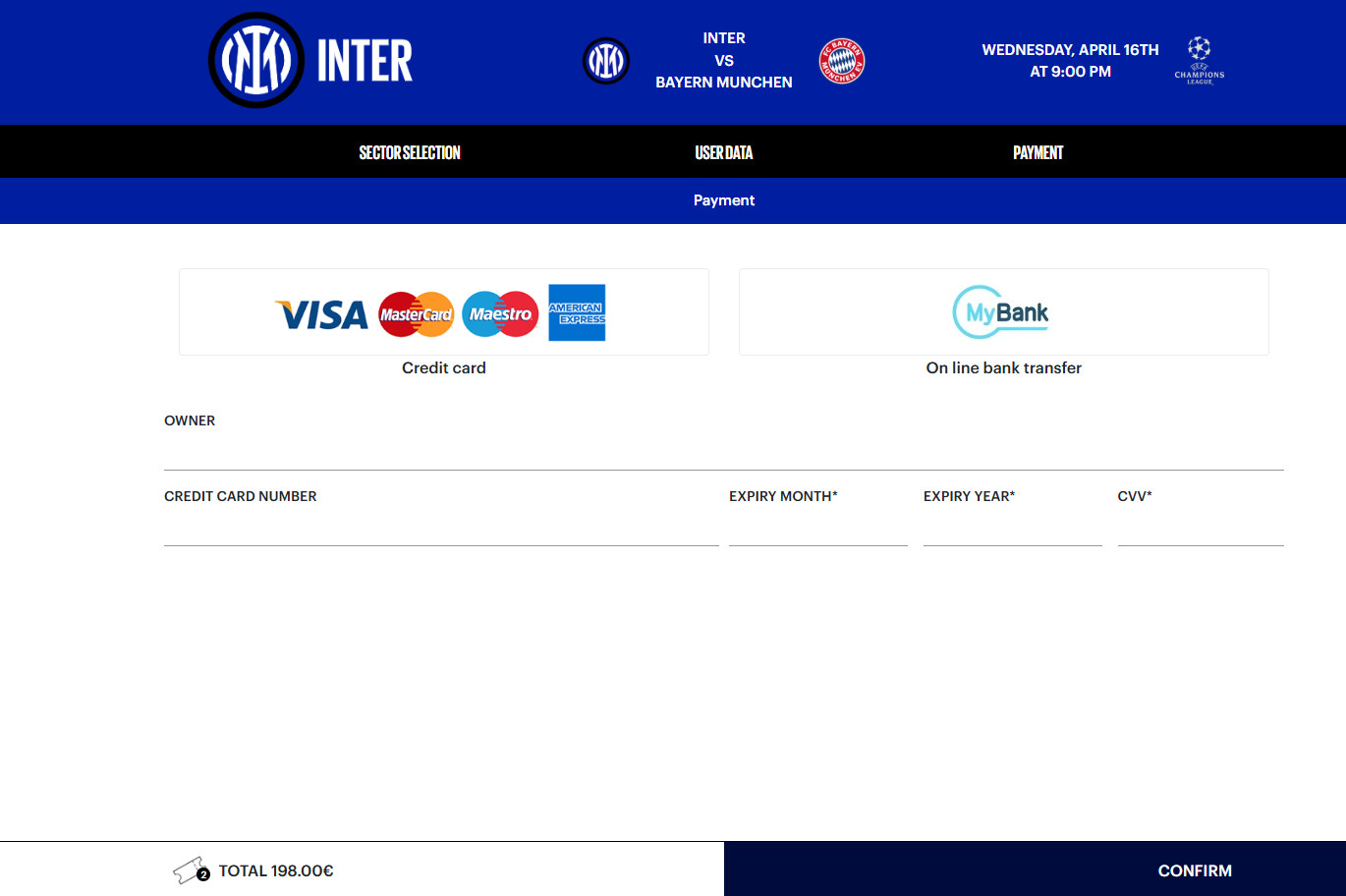This screenshot has height=896, width=1346.
Task: Click the ticket icon near total
Action: click(x=191, y=870)
